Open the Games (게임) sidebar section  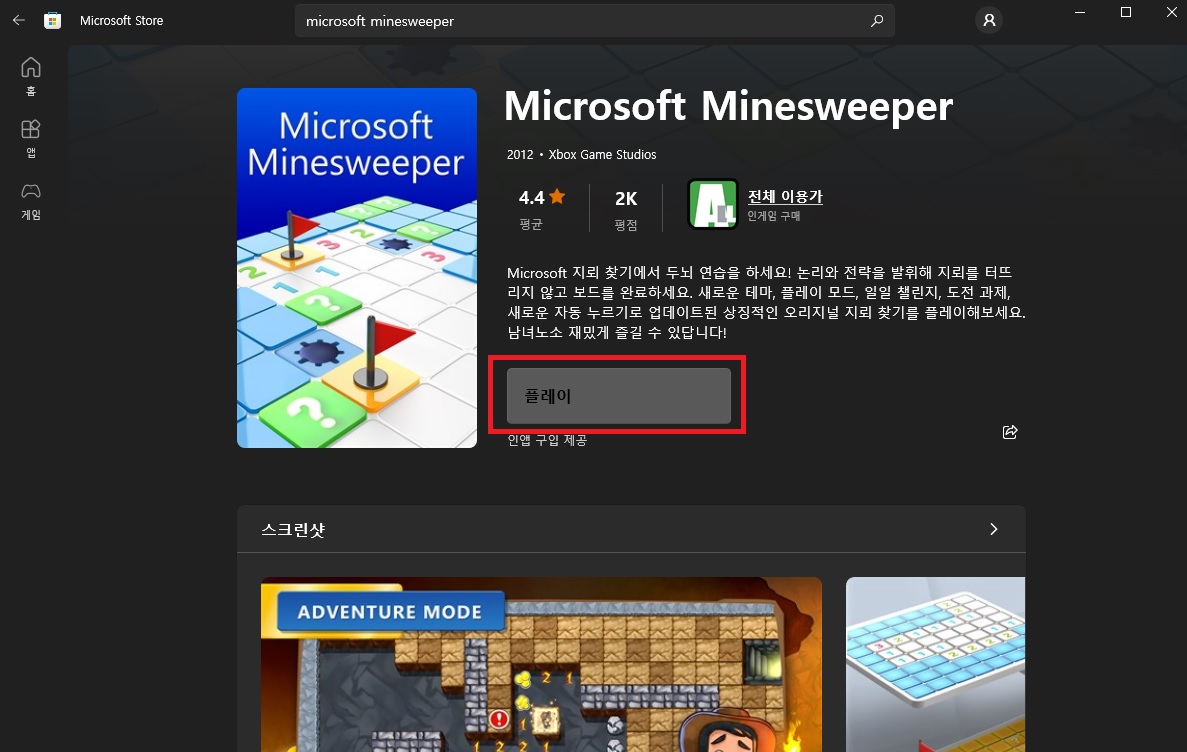pos(31,201)
